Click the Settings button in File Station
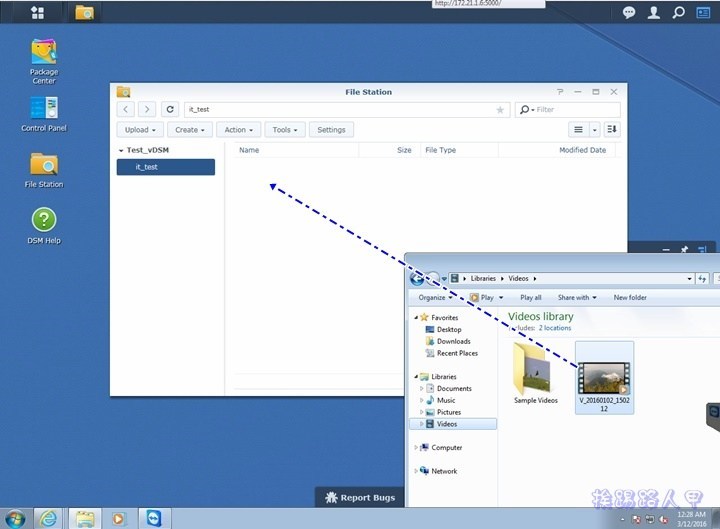 click(331, 130)
